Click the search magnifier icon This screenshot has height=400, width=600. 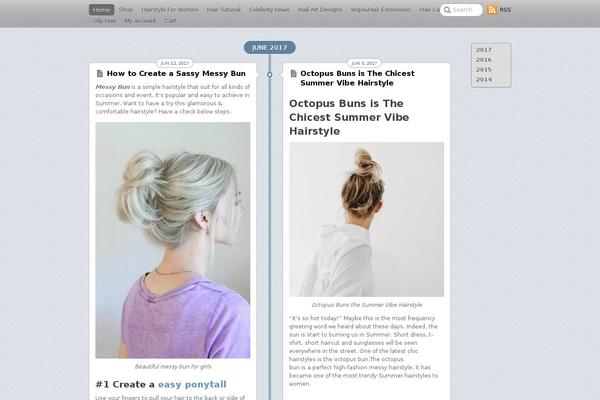tap(447, 10)
